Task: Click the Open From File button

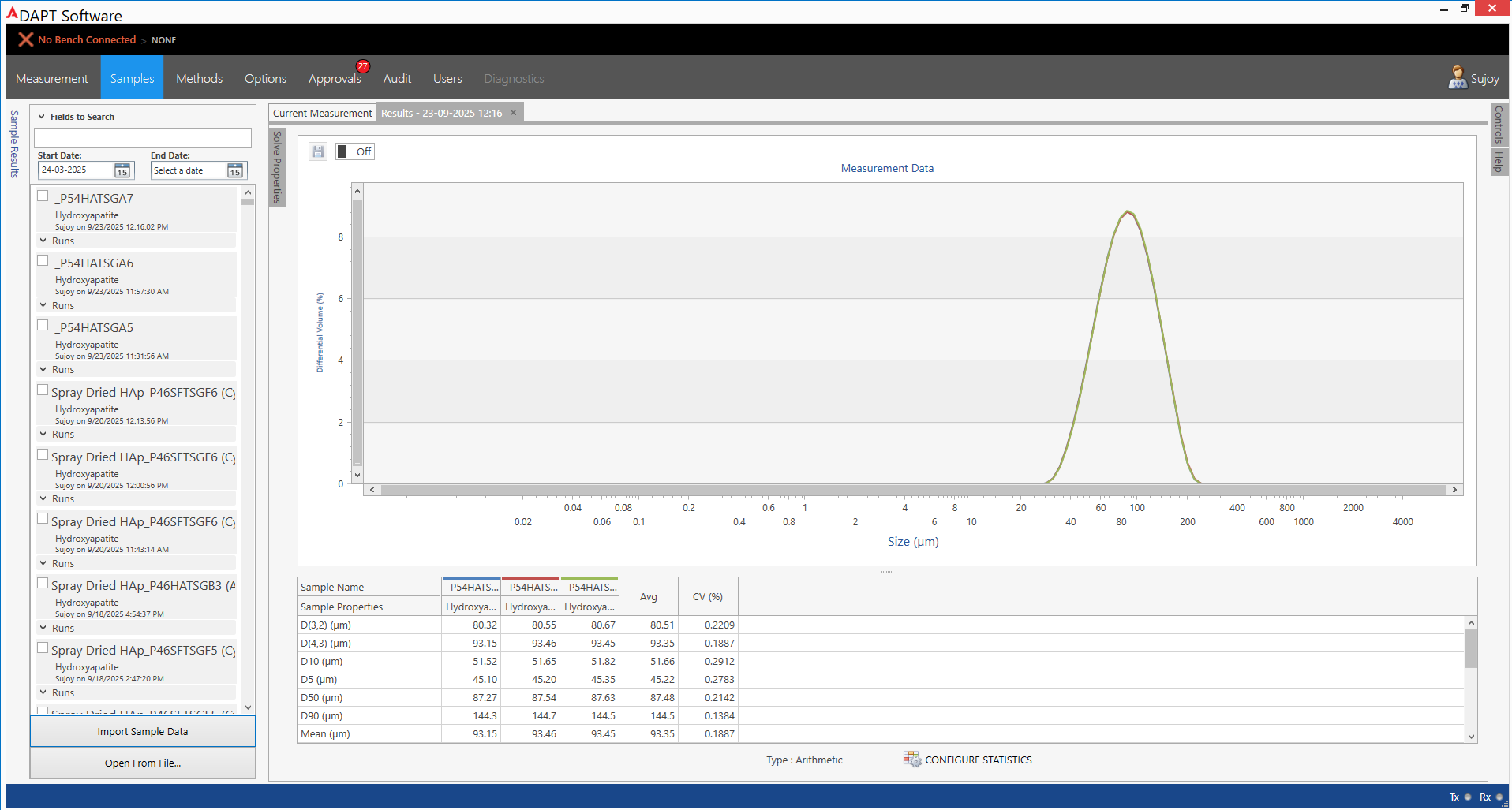Action: [143, 763]
